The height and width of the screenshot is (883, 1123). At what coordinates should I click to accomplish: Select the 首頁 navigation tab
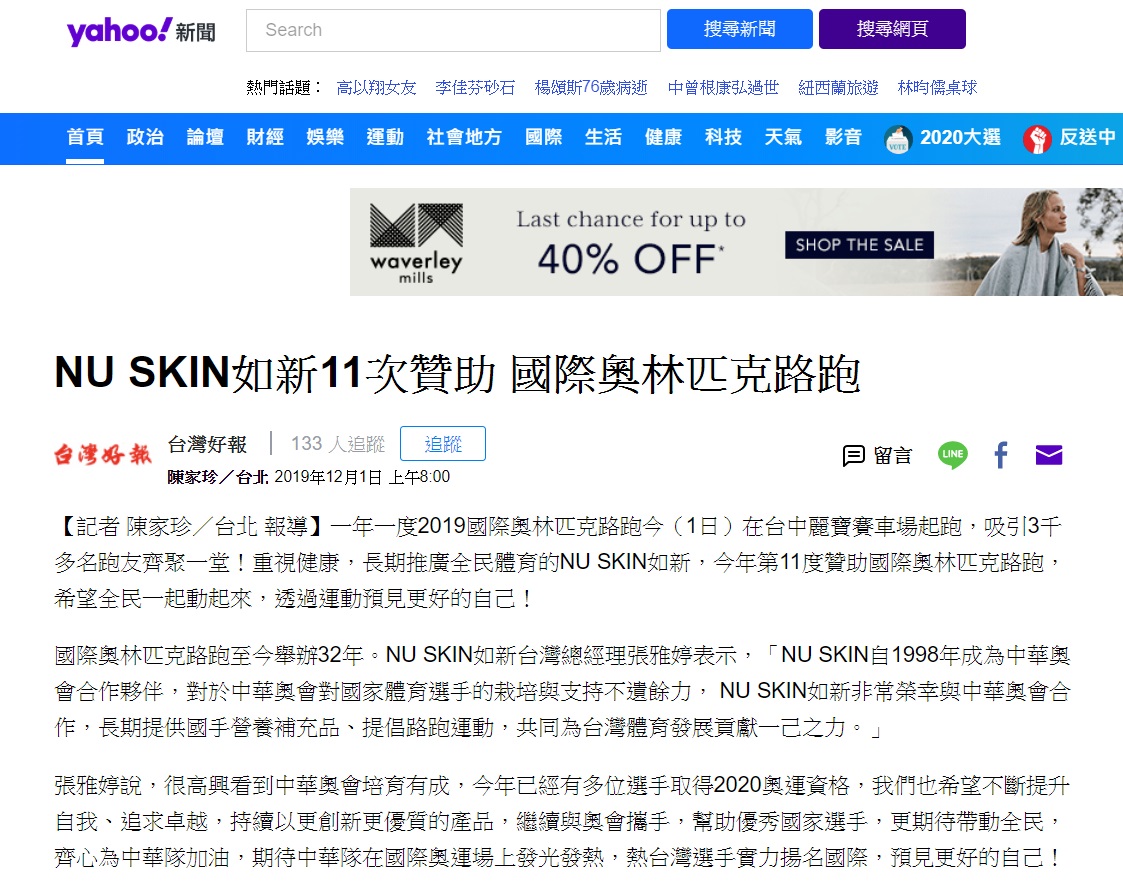(85, 137)
